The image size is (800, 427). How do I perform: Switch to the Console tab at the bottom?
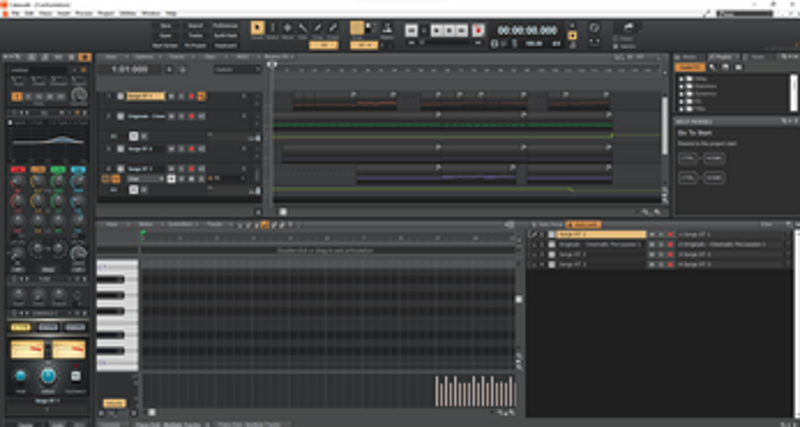click(111, 424)
